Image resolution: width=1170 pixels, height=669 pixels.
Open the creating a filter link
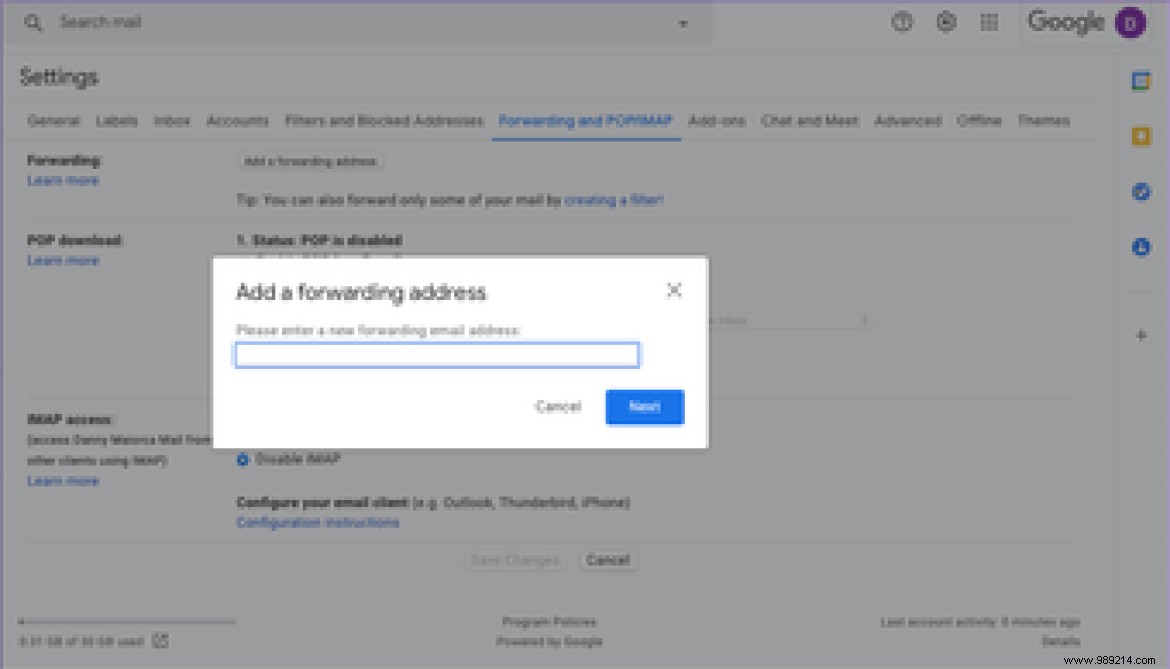coord(613,200)
